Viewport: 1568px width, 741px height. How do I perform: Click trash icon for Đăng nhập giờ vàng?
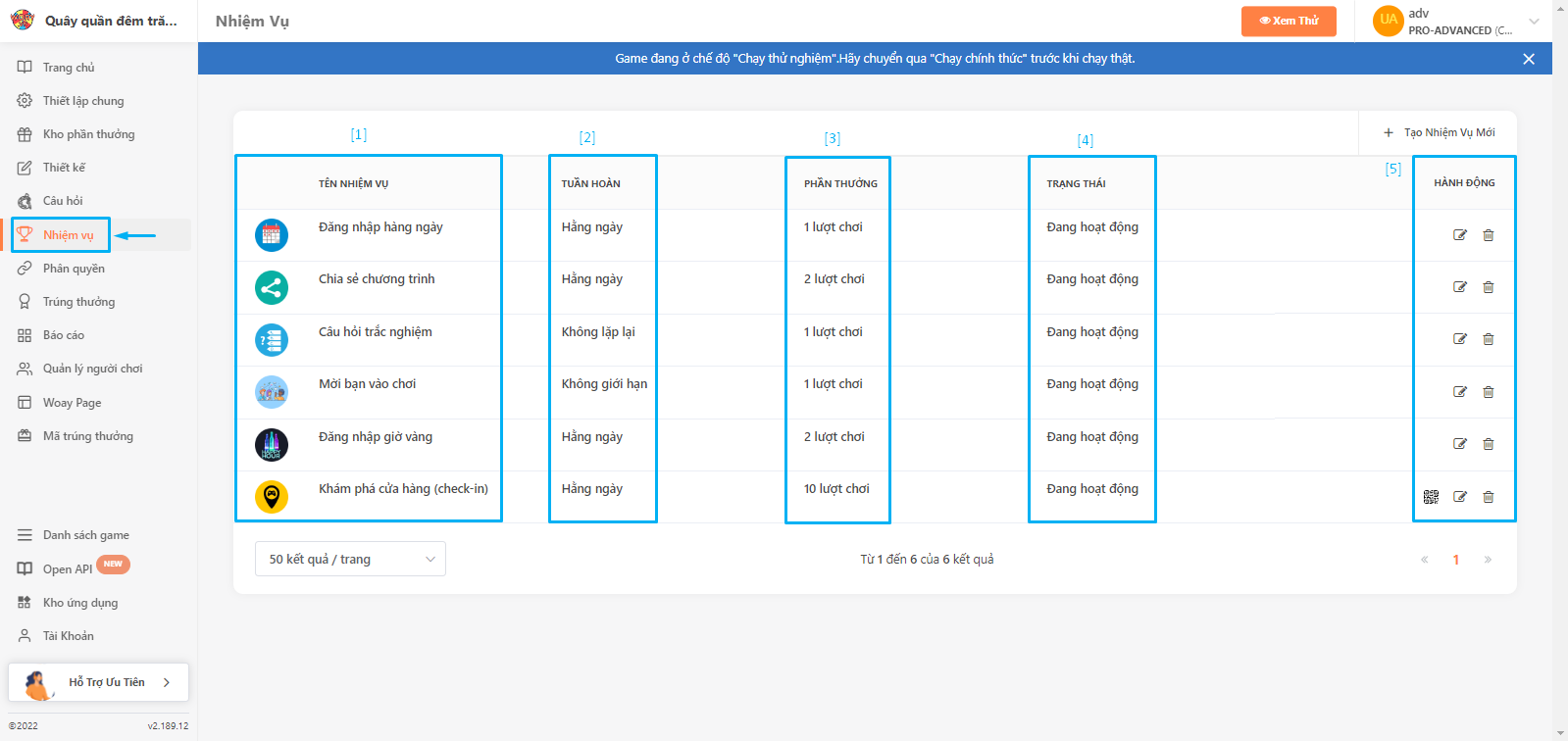pyautogui.click(x=1488, y=444)
